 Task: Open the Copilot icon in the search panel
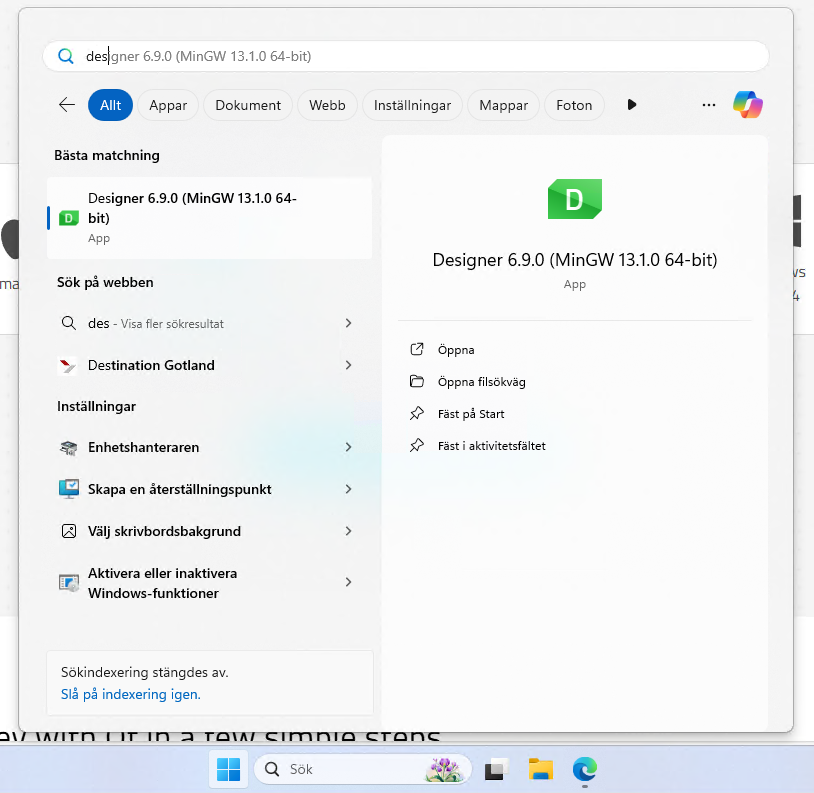coord(748,105)
